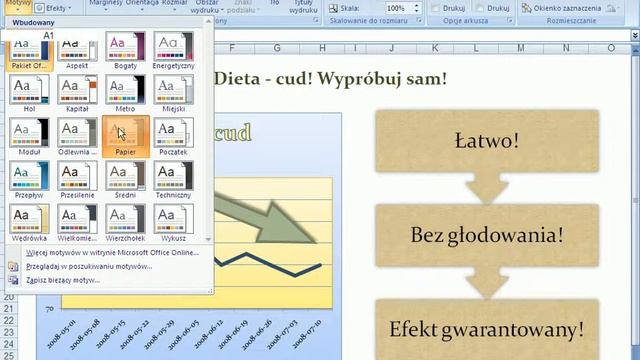
Task: Select the Przesilenie theme
Action: coord(77,180)
